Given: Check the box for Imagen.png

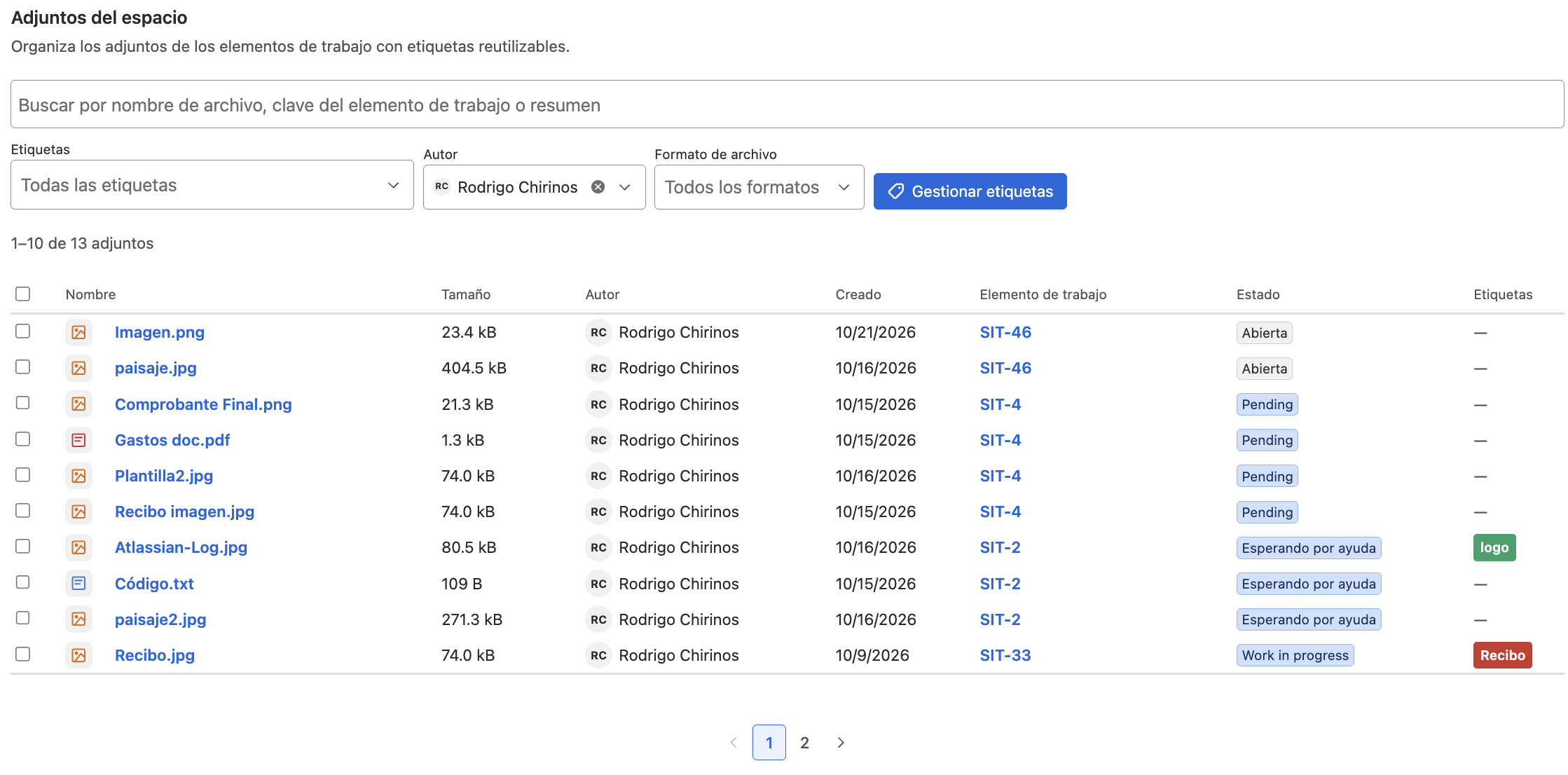Looking at the screenshot, I should click(23, 331).
